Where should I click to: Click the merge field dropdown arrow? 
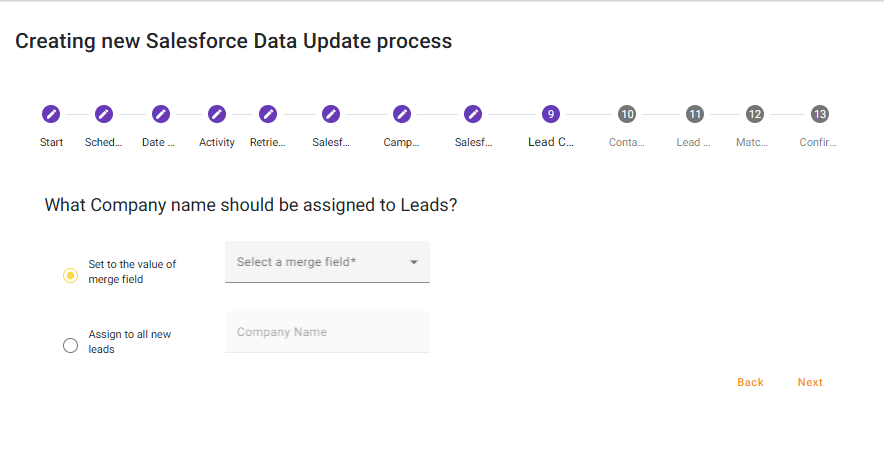pos(414,263)
